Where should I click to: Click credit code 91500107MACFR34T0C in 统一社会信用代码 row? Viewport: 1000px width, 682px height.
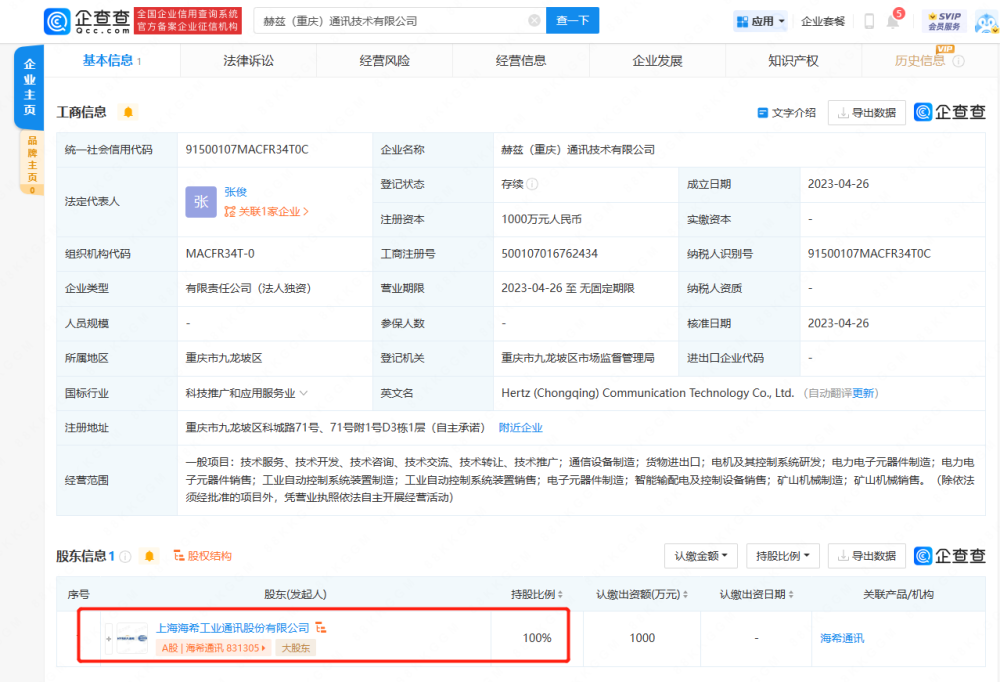247,149
